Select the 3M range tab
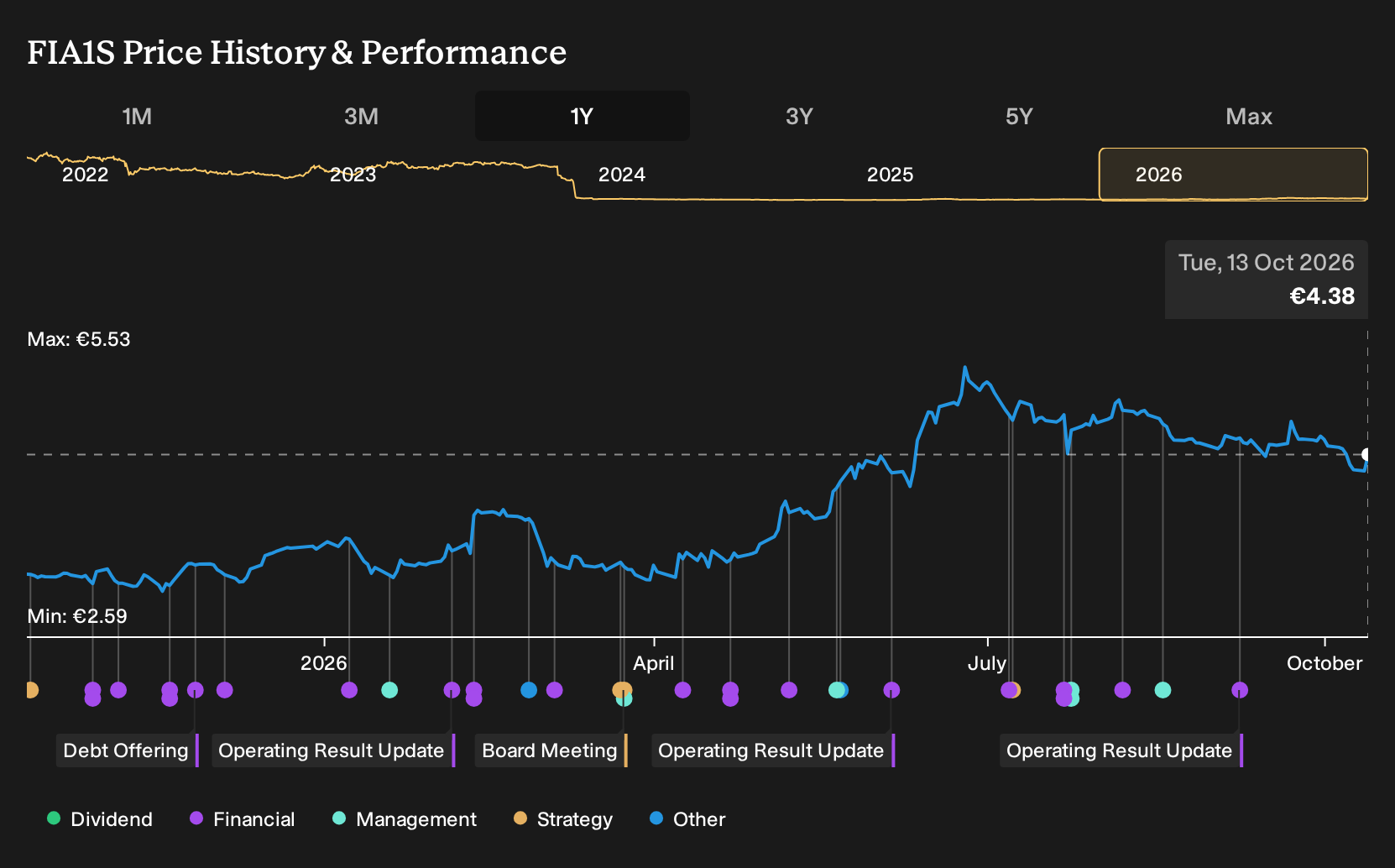Image resolution: width=1395 pixels, height=868 pixels. tap(361, 116)
